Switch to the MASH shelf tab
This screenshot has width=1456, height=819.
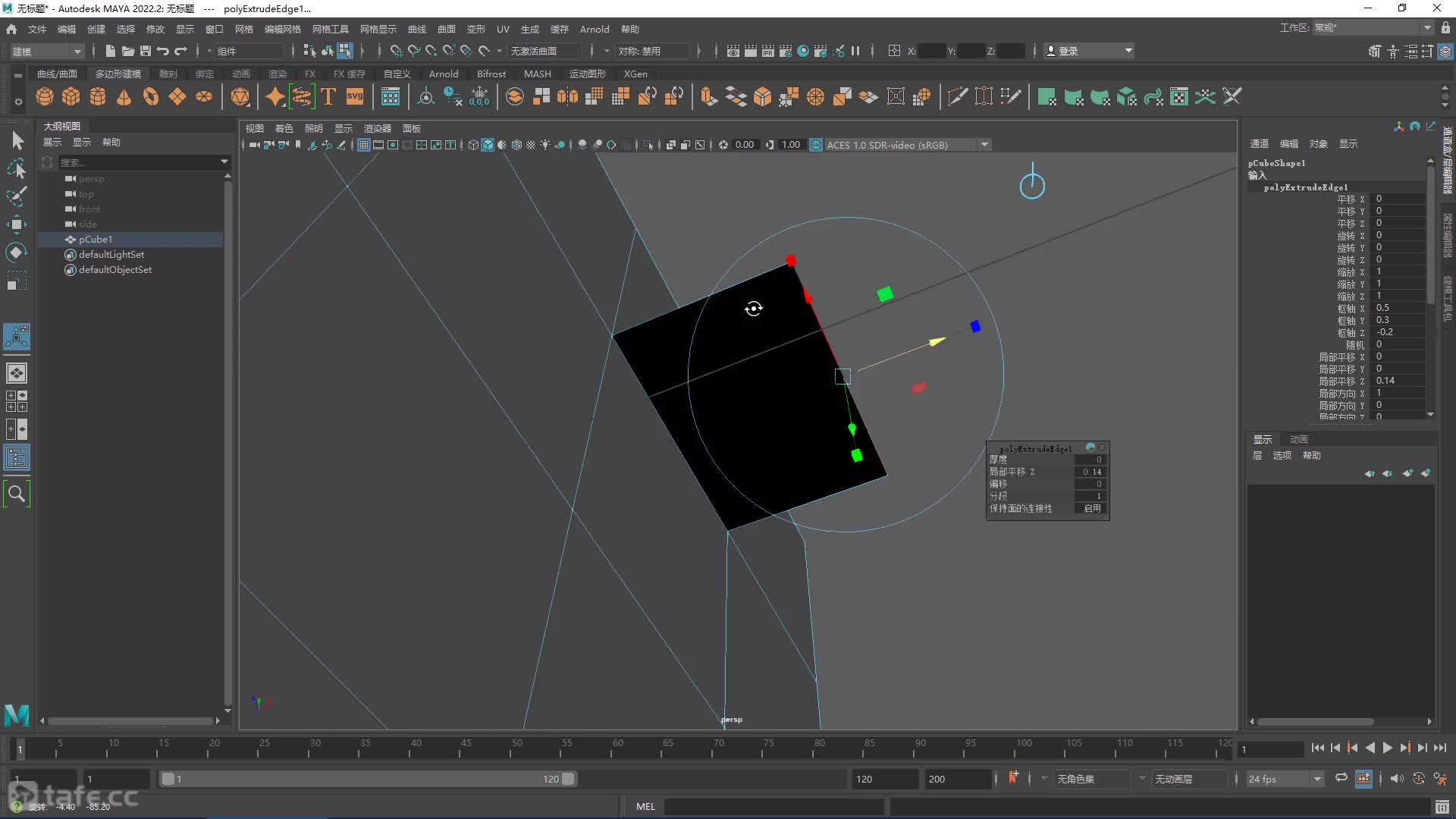tap(537, 74)
